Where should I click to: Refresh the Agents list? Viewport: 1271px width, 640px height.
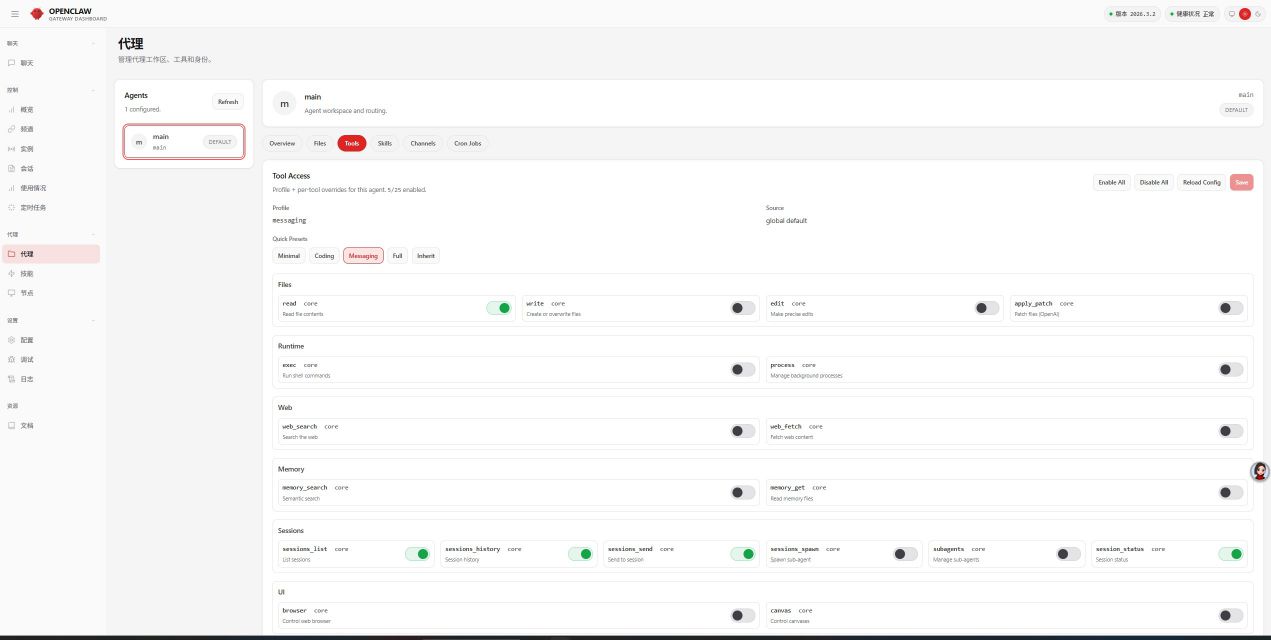tap(228, 101)
